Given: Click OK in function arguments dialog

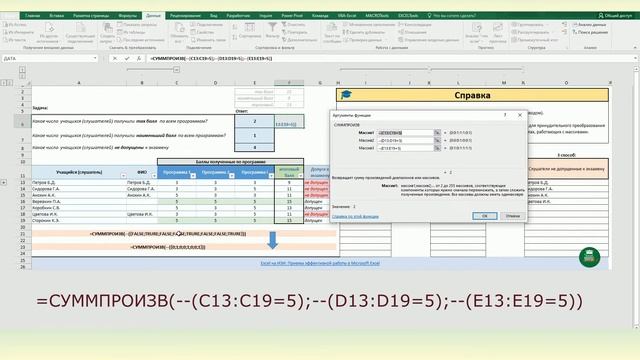Looking at the screenshot, I should point(484,216).
